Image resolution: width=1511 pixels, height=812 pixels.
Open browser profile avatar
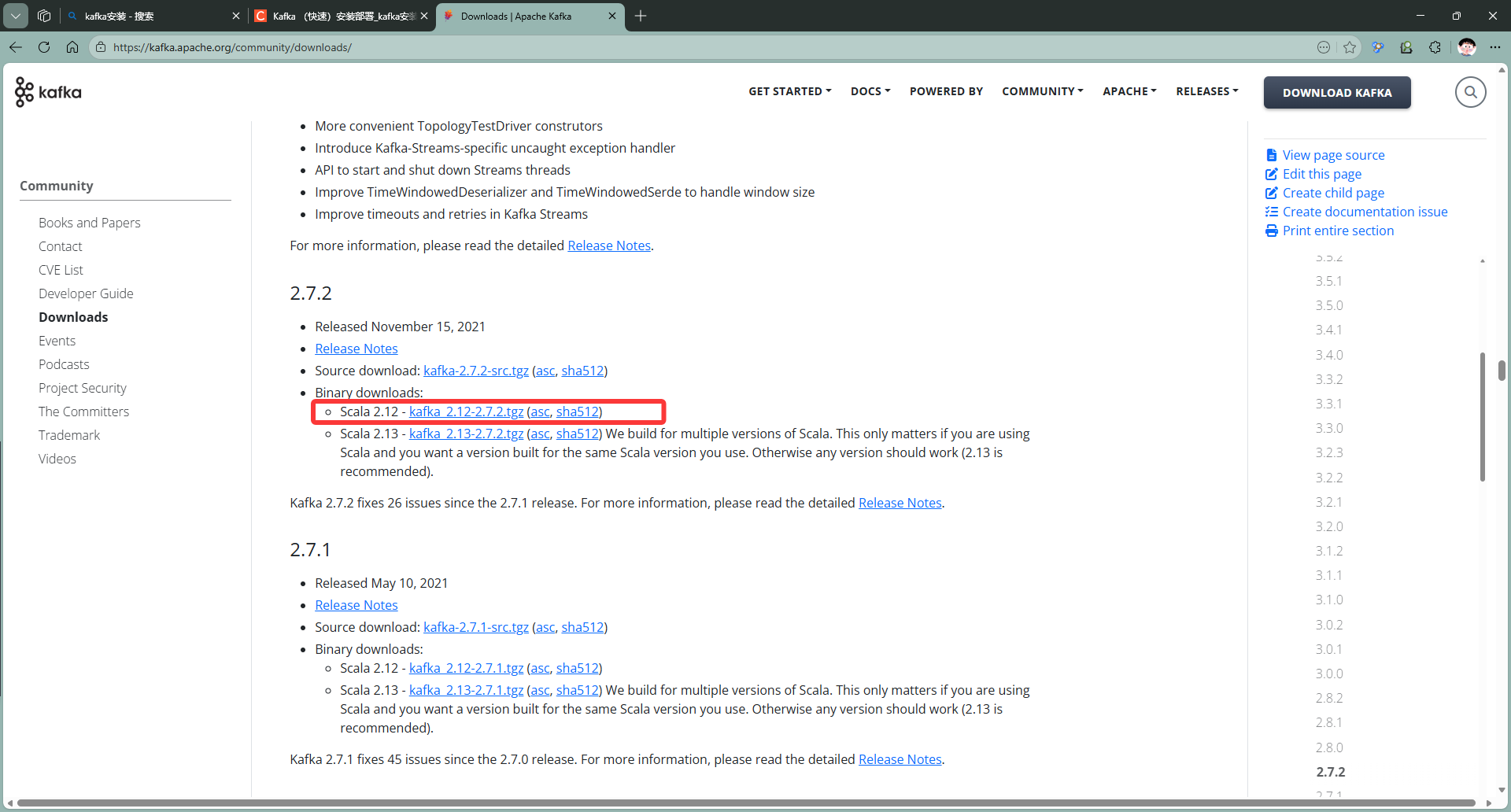tap(1466, 47)
